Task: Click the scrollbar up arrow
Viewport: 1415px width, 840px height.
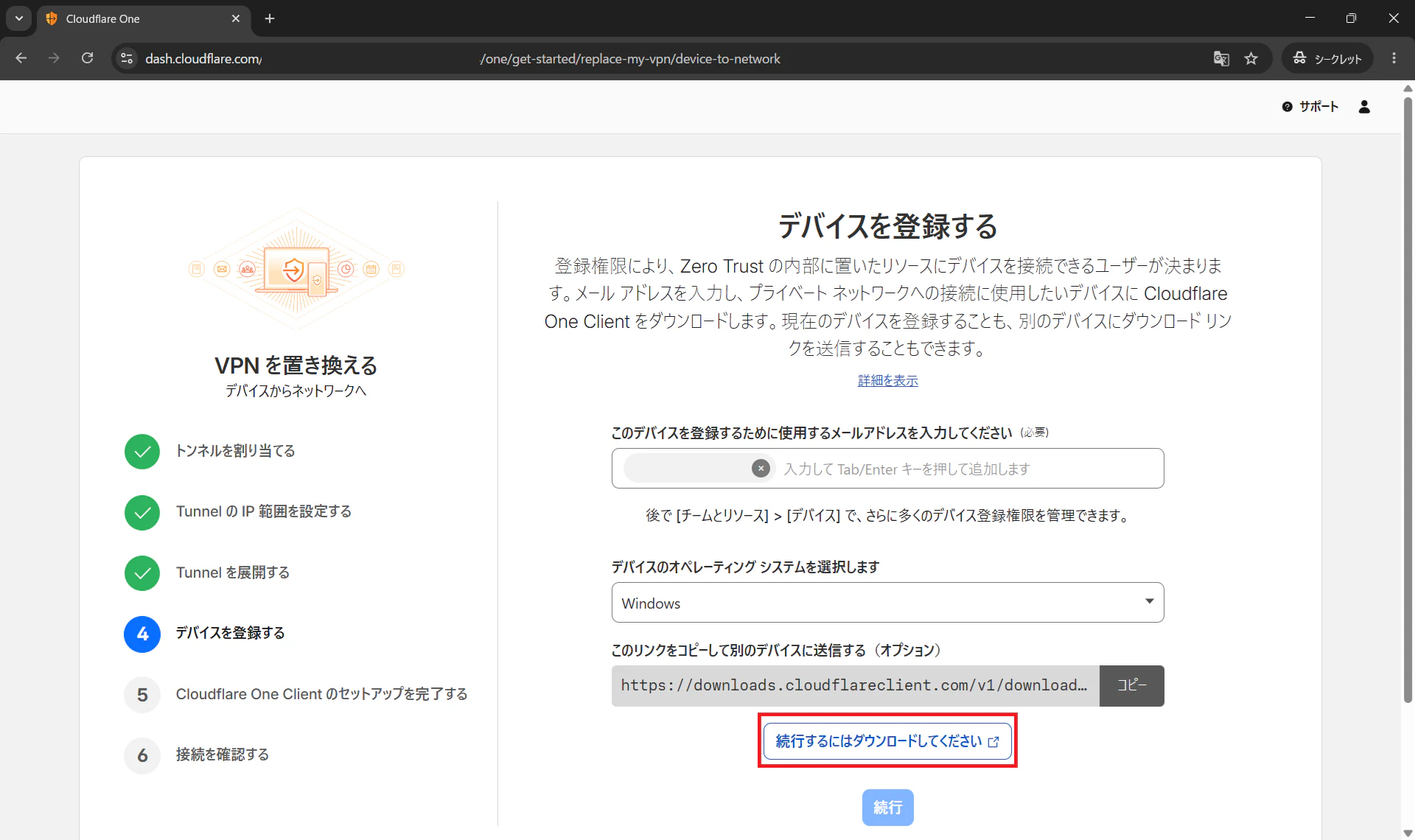Action: pyautogui.click(x=1408, y=88)
